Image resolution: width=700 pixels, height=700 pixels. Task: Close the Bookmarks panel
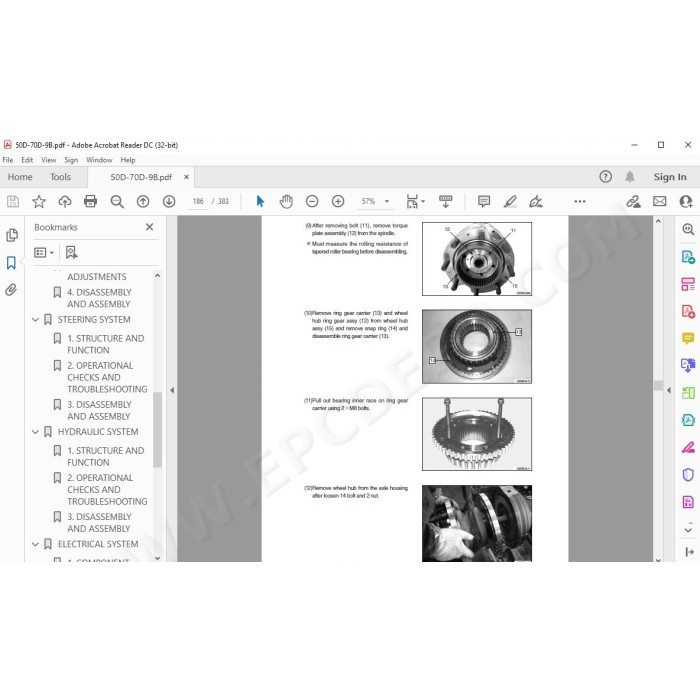[150, 227]
